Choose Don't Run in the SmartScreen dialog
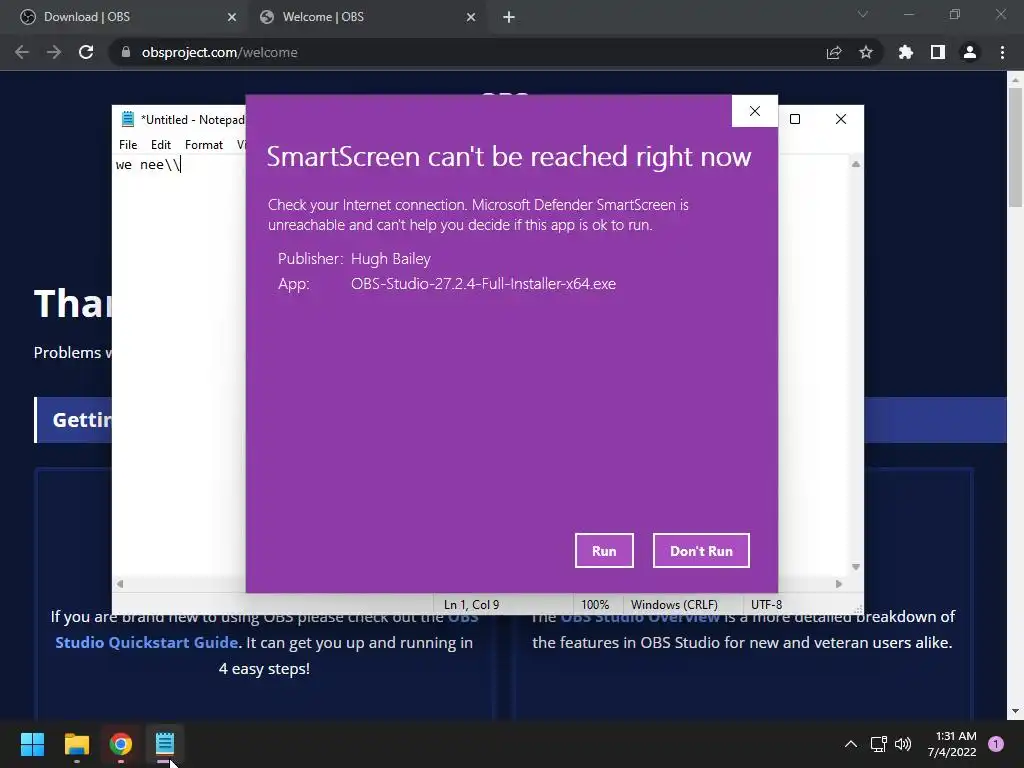Image resolution: width=1024 pixels, height=768 pixels. (x=701, y=551)
